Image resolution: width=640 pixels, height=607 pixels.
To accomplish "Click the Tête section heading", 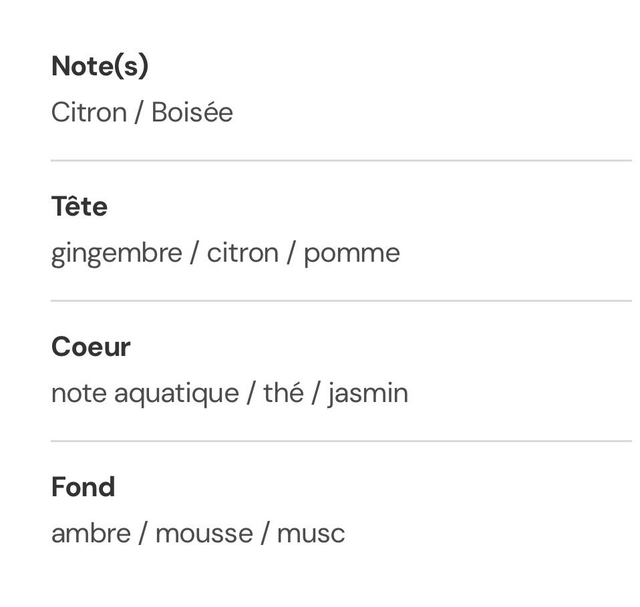I will (x=79, y=206).
